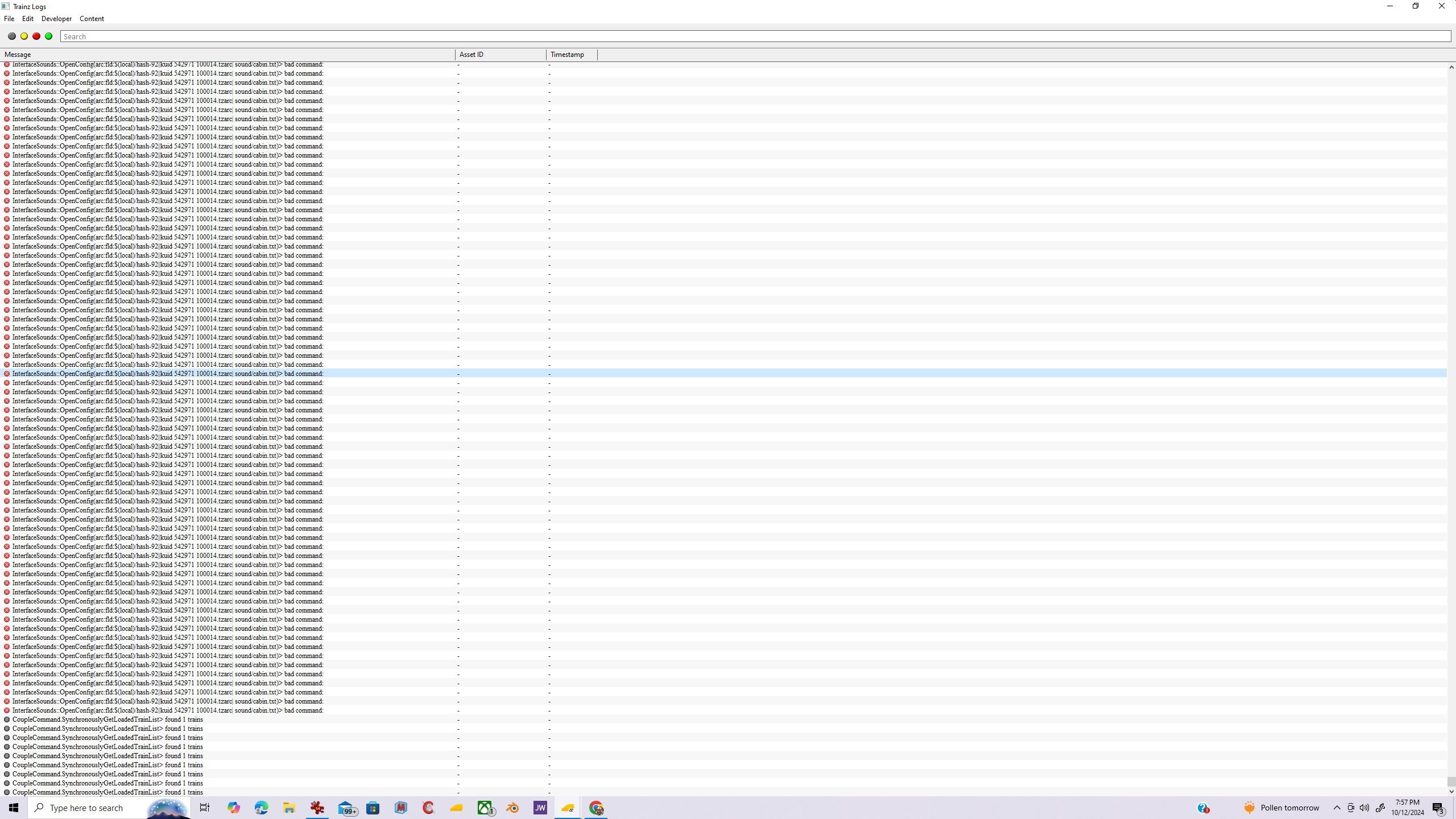Show hidden system tray icons chevron
Screen dimensions: 1456x819
click(1337, 808)
